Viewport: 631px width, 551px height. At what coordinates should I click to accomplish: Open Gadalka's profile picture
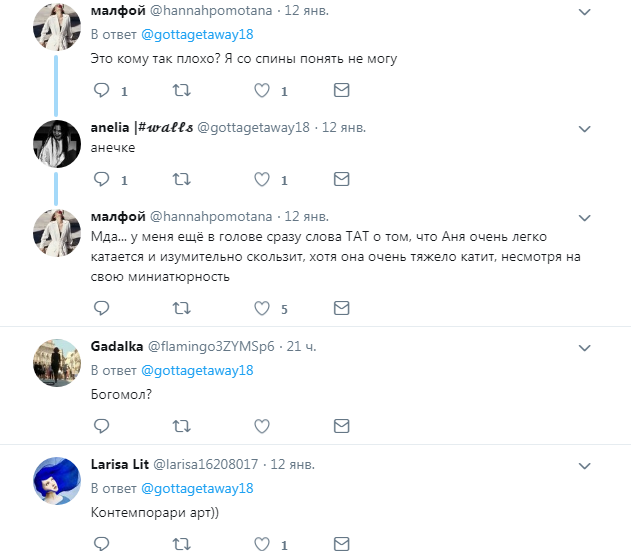[57, 364]
